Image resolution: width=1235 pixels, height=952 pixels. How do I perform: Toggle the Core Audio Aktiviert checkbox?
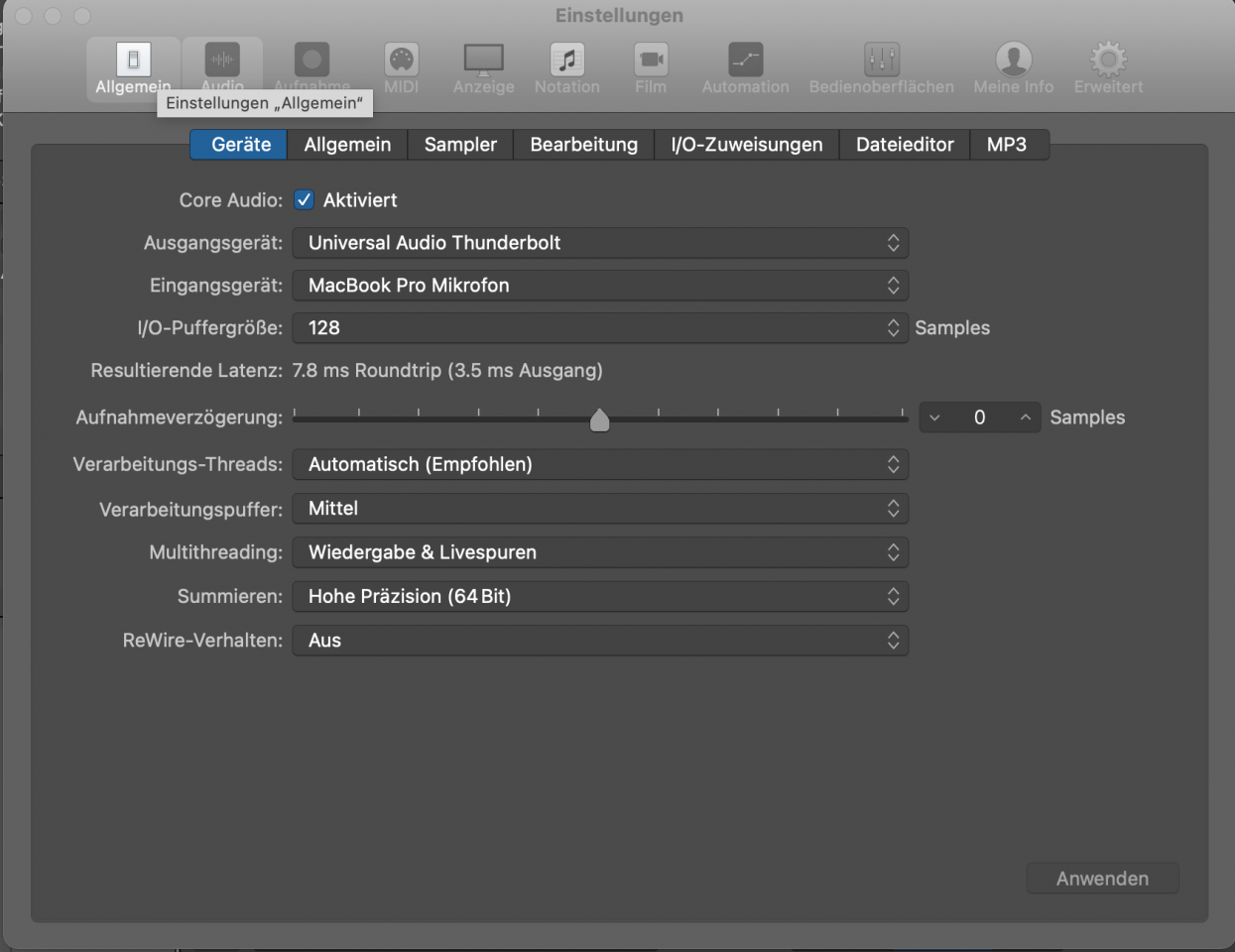tap(305, 199)
